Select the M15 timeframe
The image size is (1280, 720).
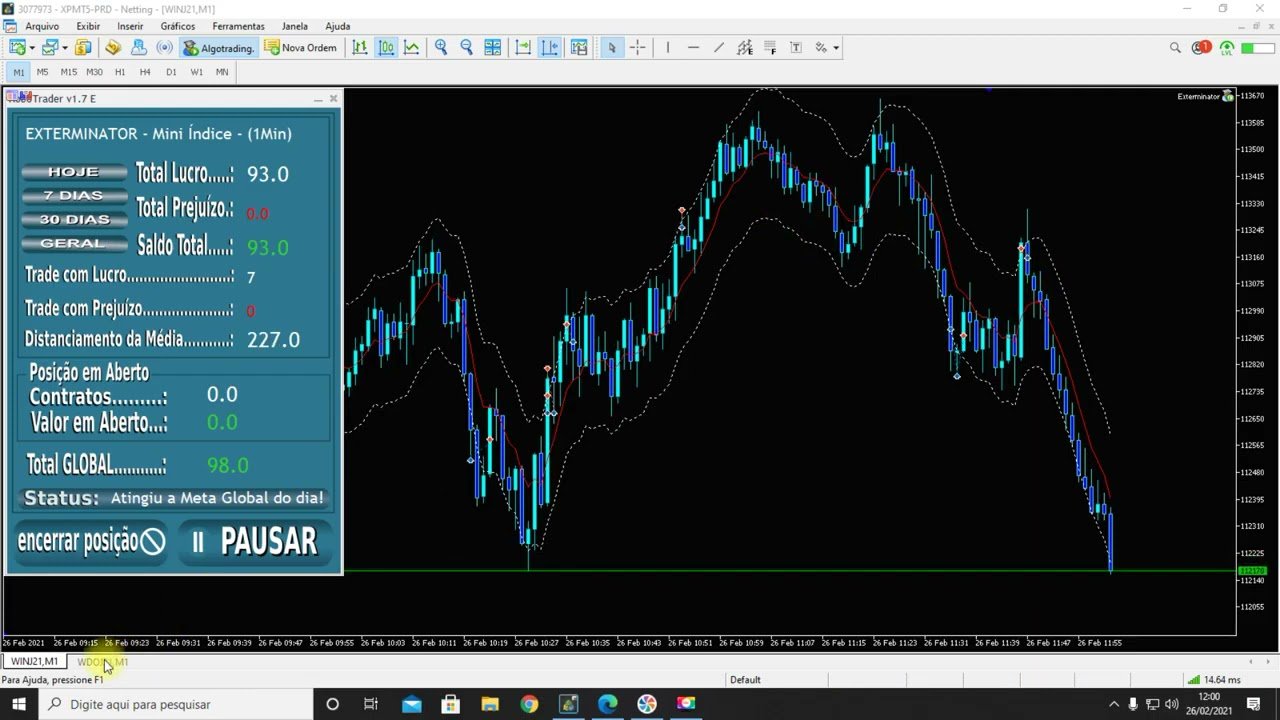click(x=68, y=72)
